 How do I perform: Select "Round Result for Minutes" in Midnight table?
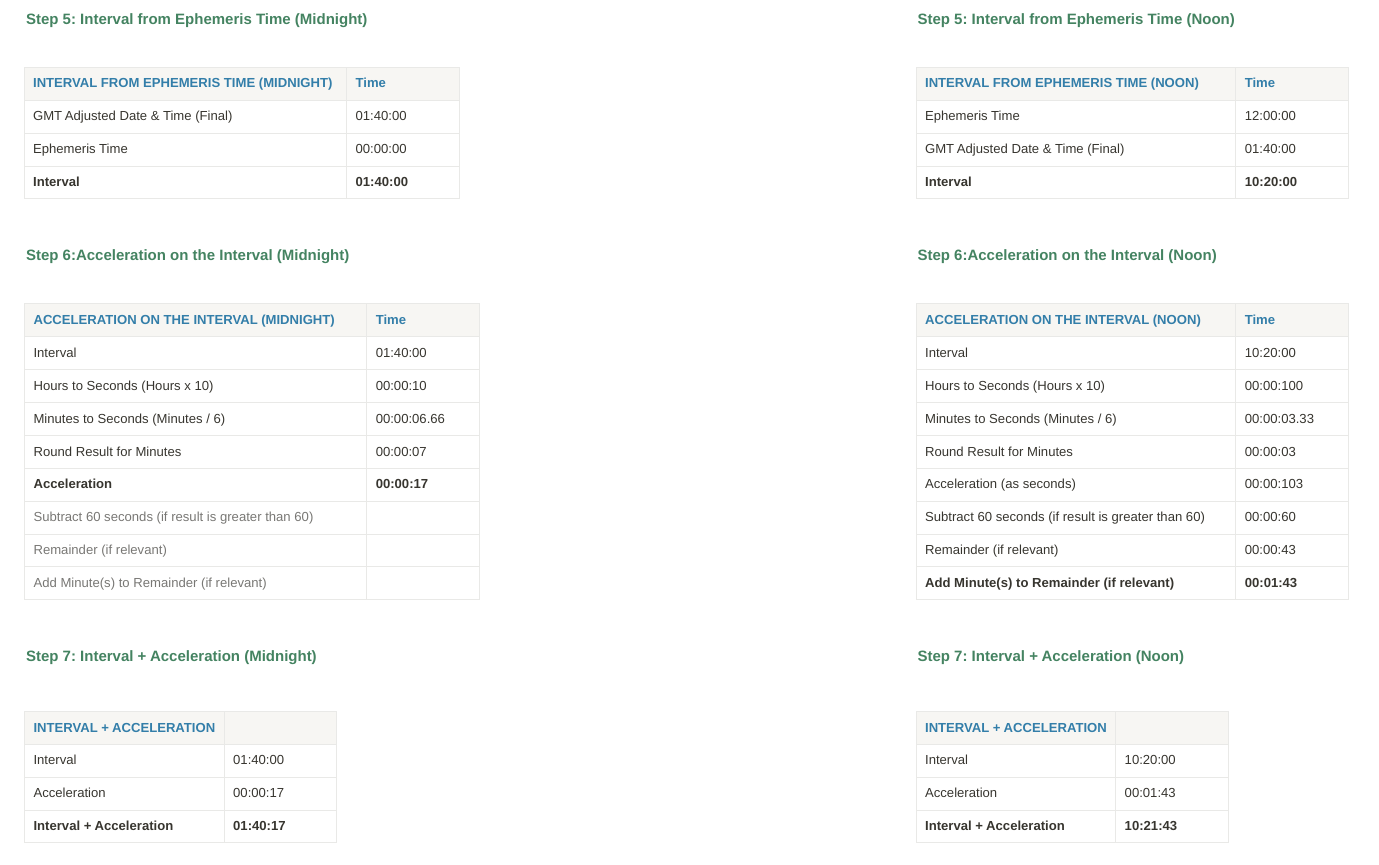tap(108, 452)
